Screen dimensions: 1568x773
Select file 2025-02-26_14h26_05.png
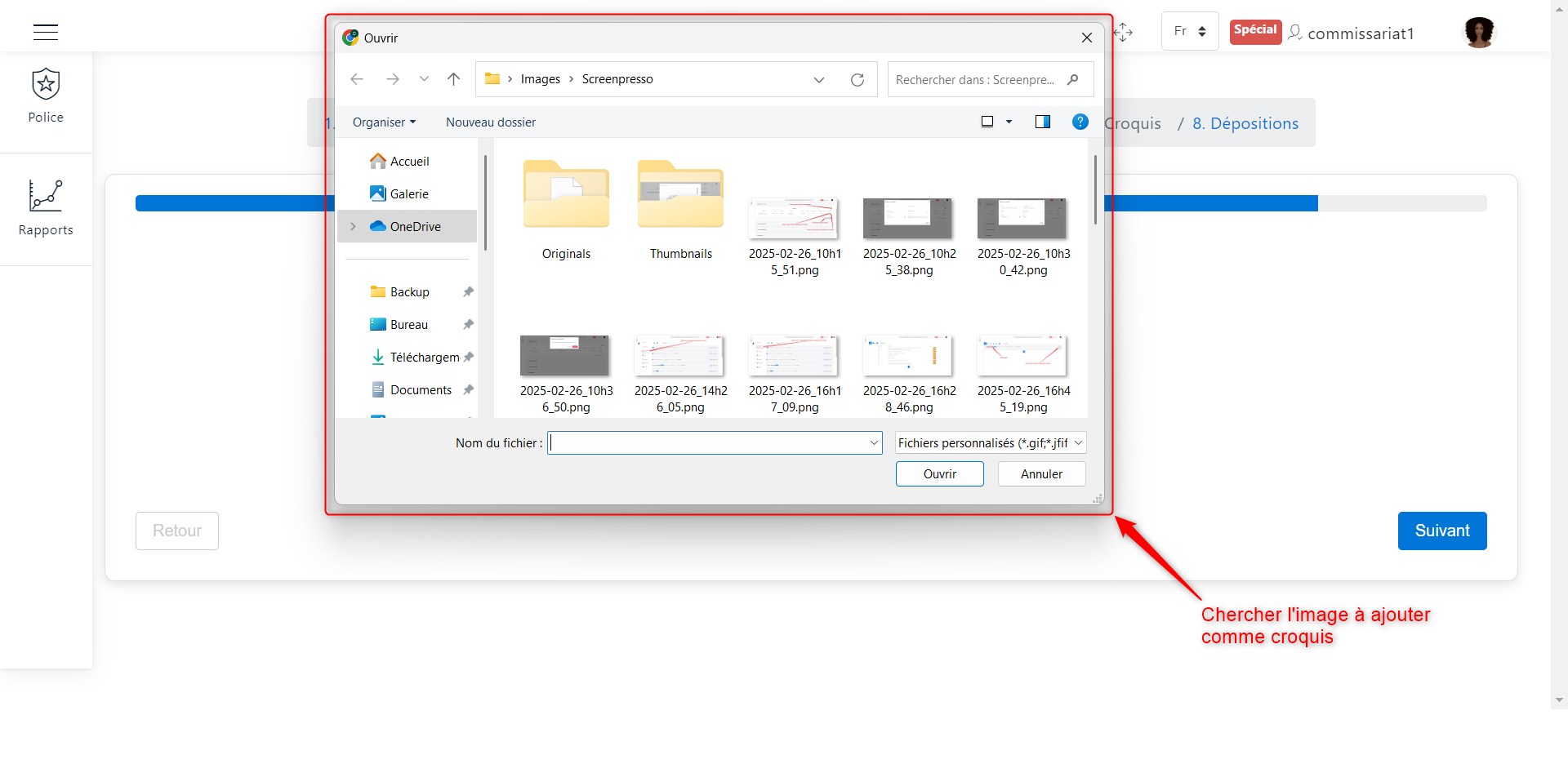(681, 374)
